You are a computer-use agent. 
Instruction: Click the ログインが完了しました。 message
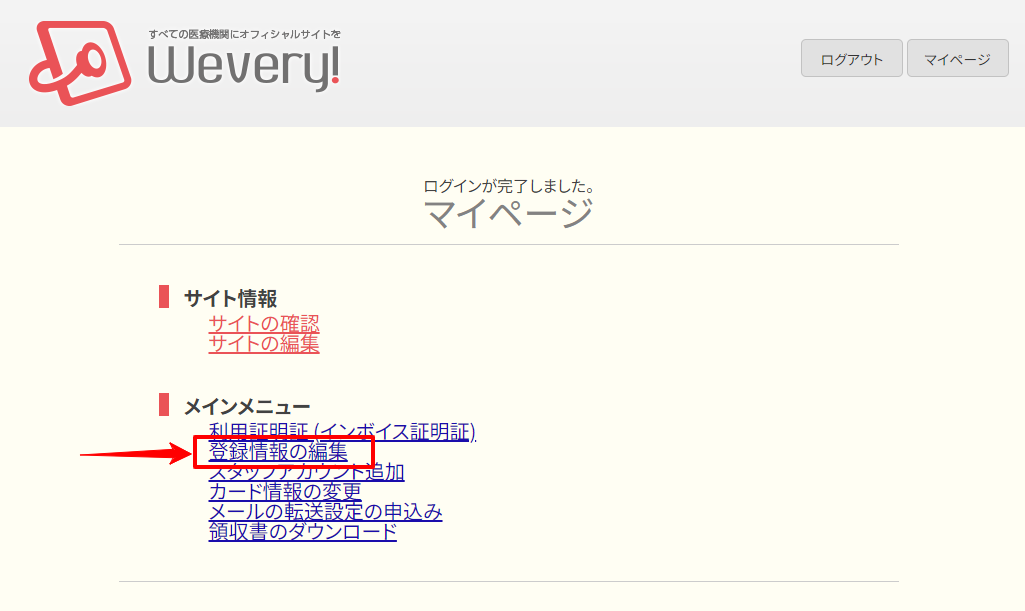(x=509, y=186)
